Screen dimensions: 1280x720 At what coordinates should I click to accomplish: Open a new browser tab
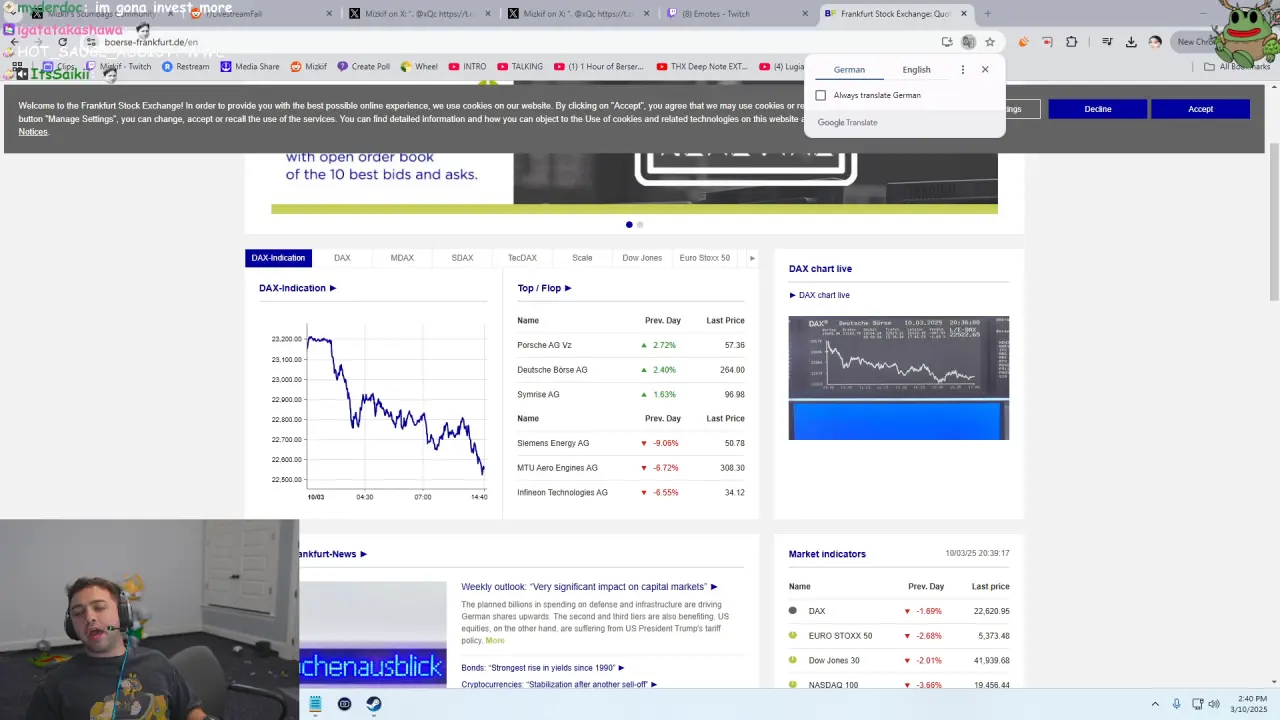pyautogui.click(x=988, y=14)
